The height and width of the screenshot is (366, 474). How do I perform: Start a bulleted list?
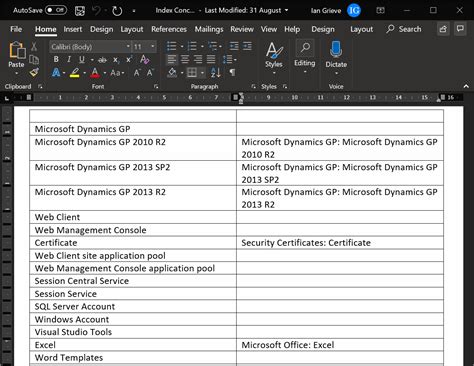(171, 46)
